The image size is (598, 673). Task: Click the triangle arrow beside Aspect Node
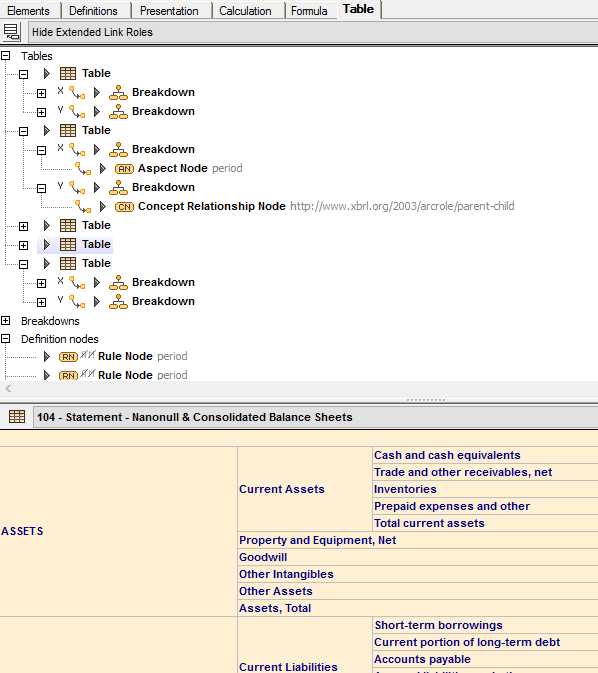pos(103,168)
